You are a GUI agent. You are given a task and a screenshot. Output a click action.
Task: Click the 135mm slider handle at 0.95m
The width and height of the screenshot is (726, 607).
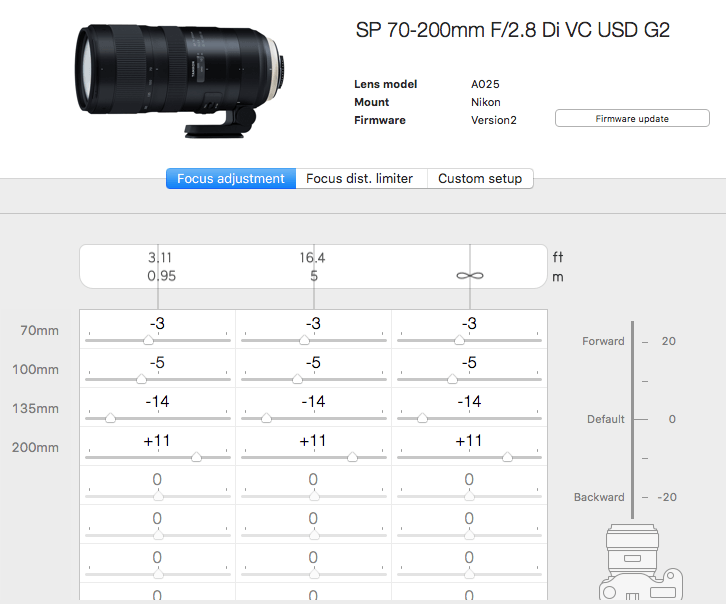109,419
